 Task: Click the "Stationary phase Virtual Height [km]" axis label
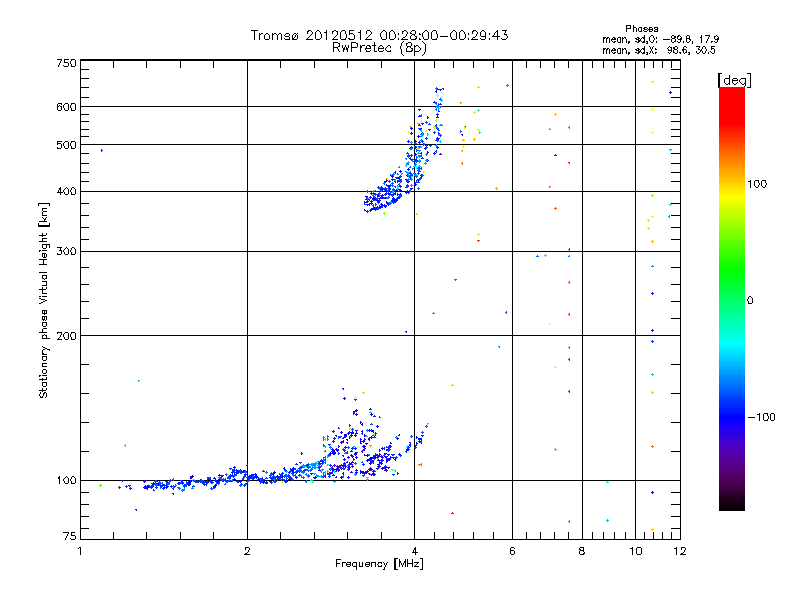tap(44, 301)
